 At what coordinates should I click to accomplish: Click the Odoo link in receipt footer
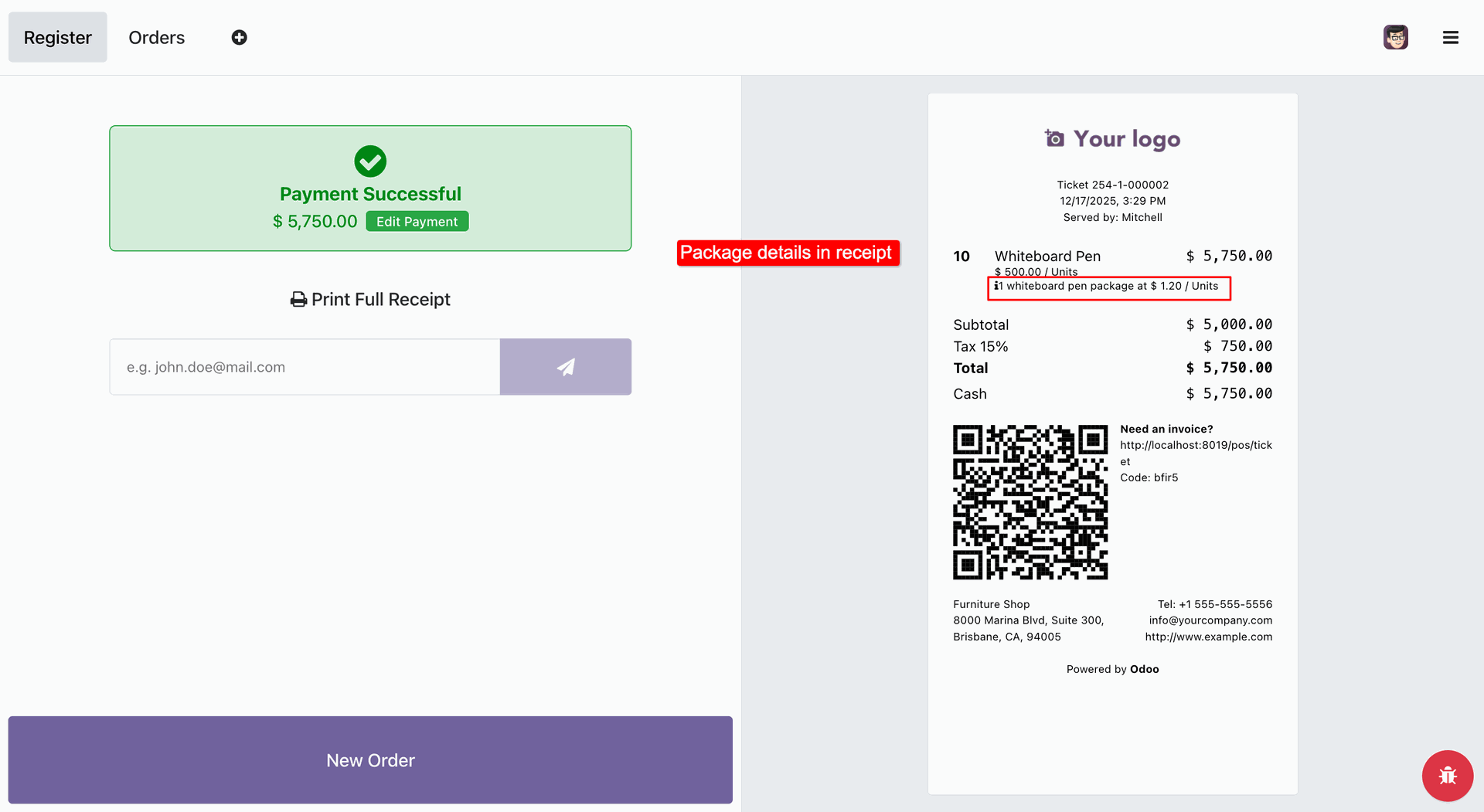[x=1144, y=669]
